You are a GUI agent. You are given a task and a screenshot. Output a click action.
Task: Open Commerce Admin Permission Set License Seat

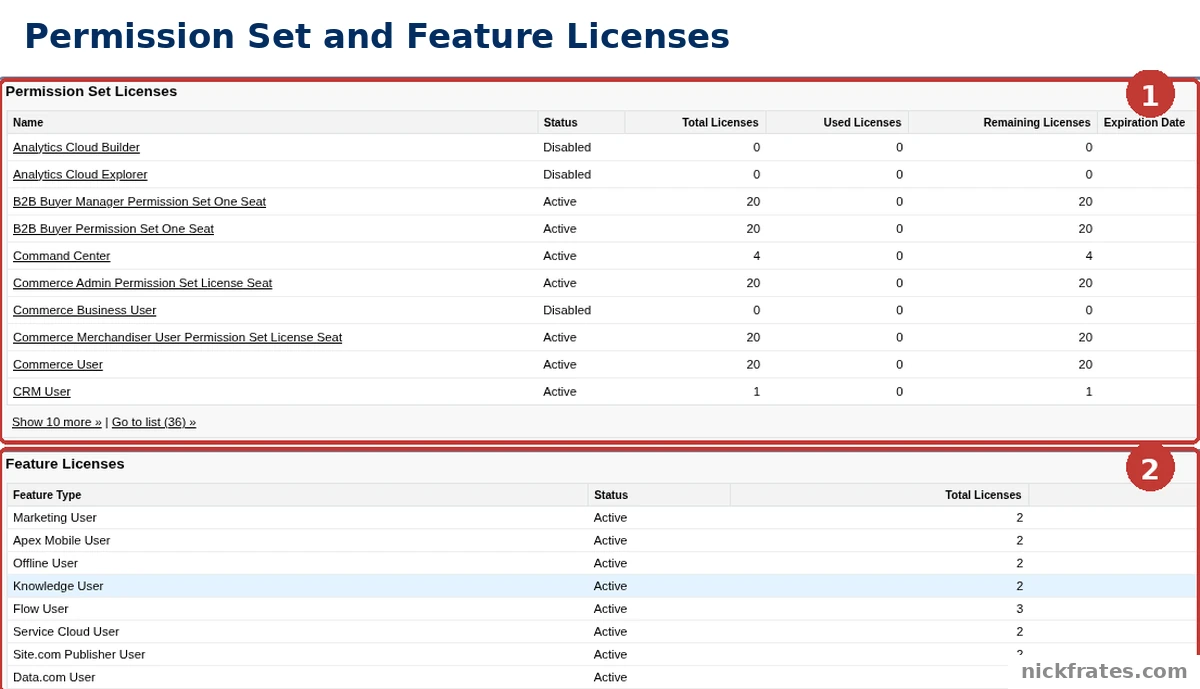pyautogui.click(x=142, y=283)
